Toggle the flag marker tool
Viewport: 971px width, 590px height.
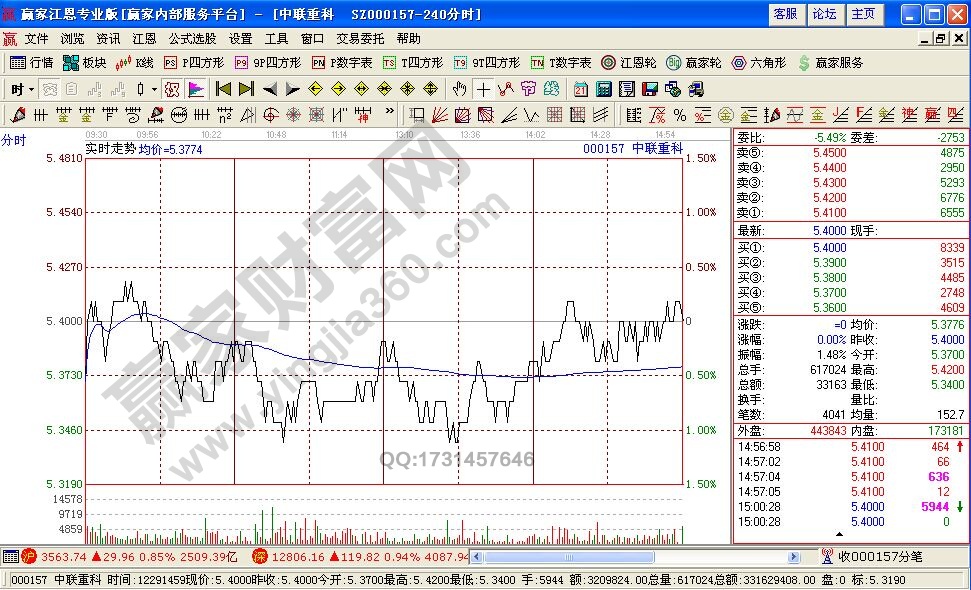tap(197, 89)
